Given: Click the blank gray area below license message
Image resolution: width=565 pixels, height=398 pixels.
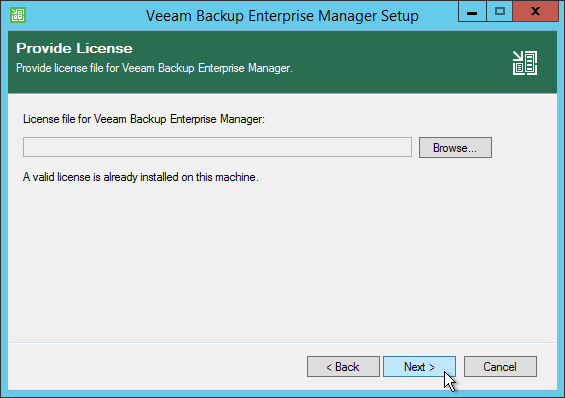Looking at the screenshot, I should pos(282,259).
